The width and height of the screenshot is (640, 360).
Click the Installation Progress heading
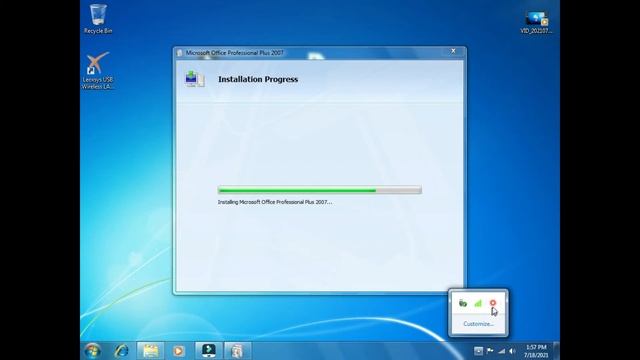[x=258, y=79]
